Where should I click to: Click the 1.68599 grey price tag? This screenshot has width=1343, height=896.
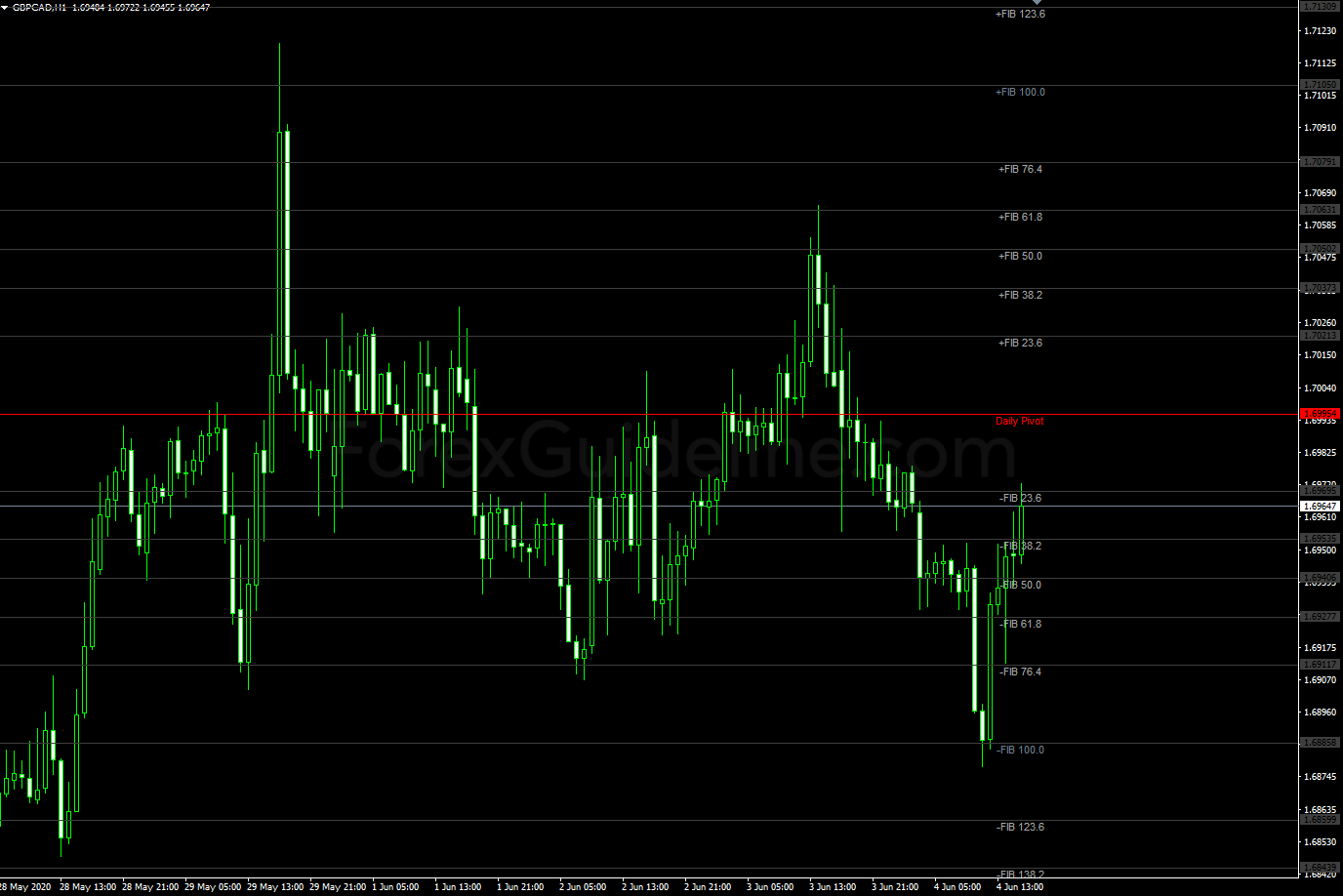tap(1321, 820)
